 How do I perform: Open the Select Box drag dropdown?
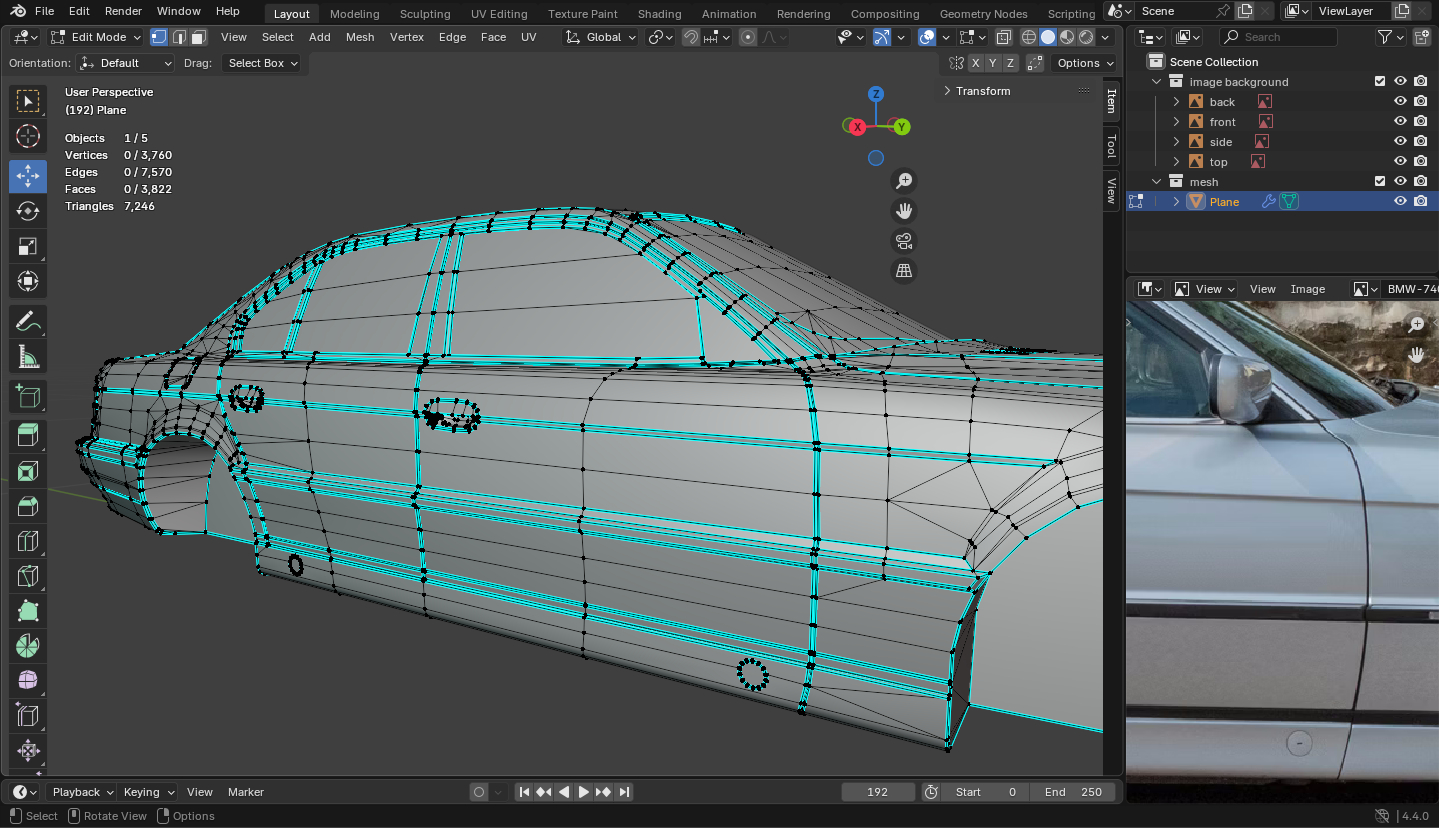pos(262,63)
